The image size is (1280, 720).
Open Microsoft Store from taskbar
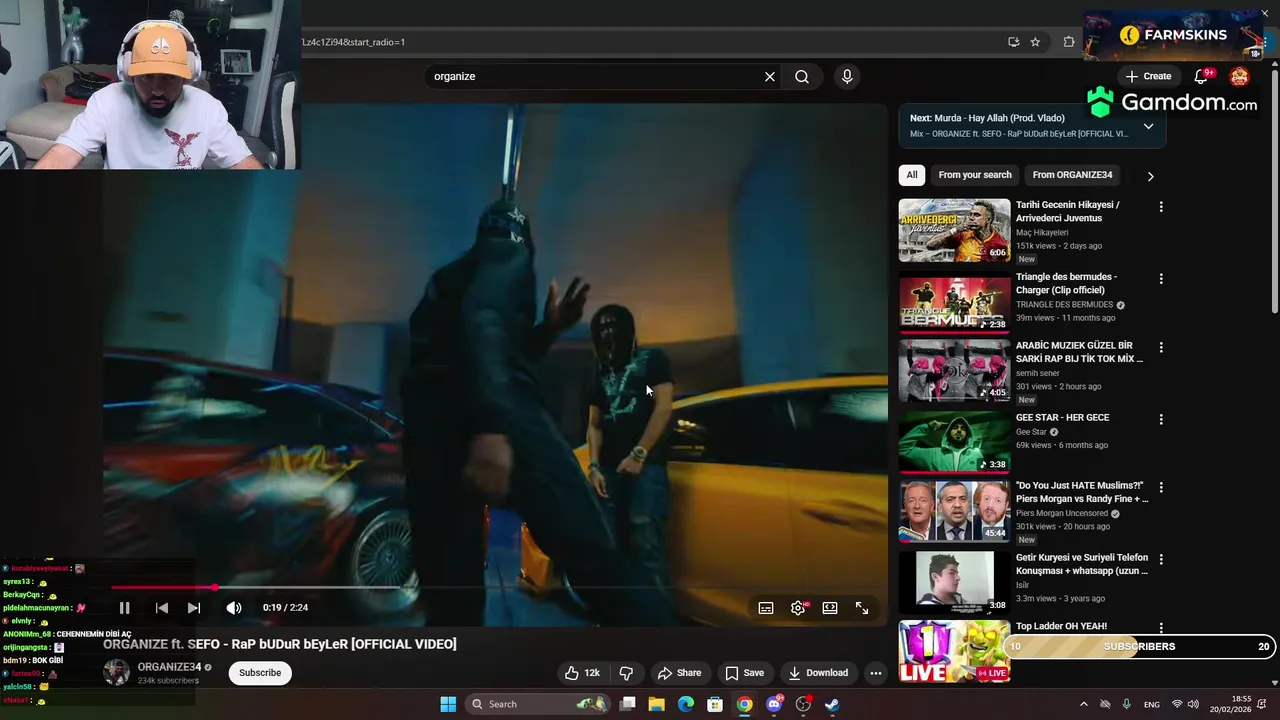click(715, 704)
